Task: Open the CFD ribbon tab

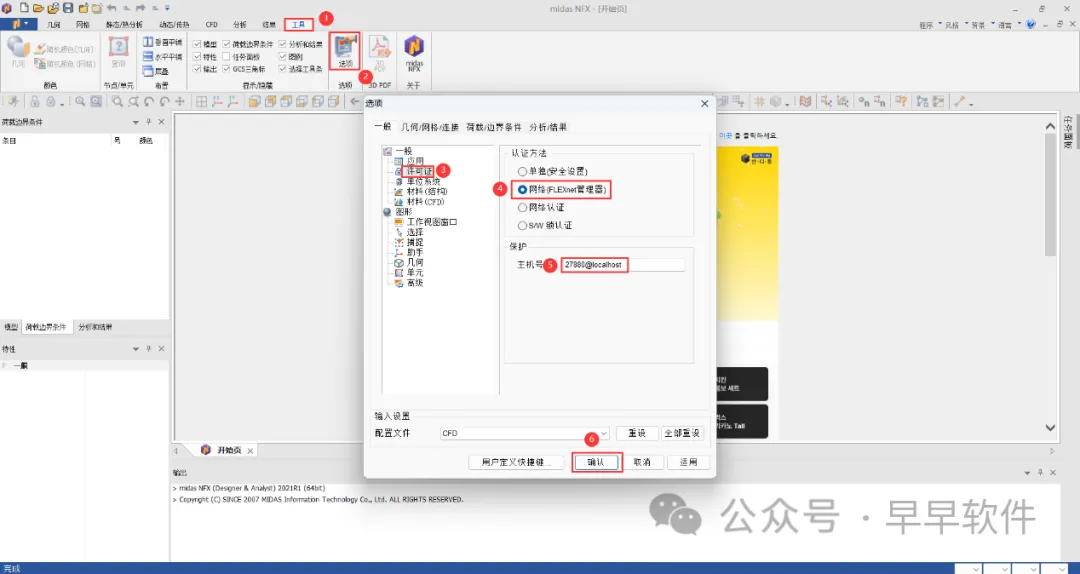Action: 211,25
